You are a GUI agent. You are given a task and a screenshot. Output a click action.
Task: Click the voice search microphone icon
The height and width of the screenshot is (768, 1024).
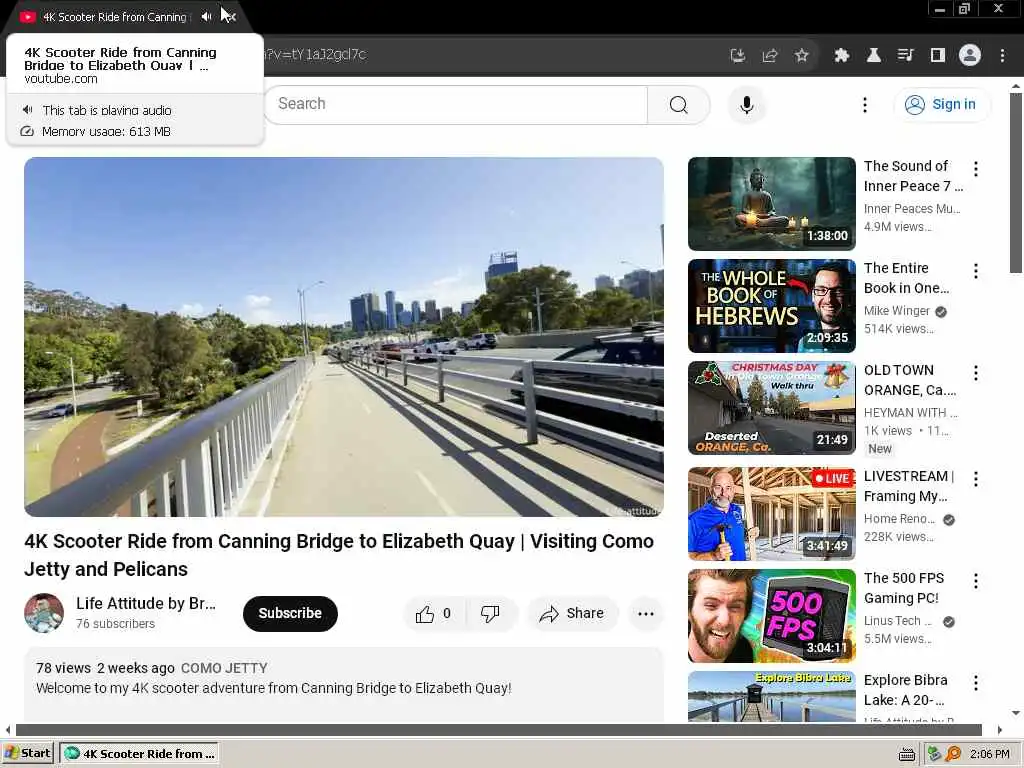[x=746, y=104]
